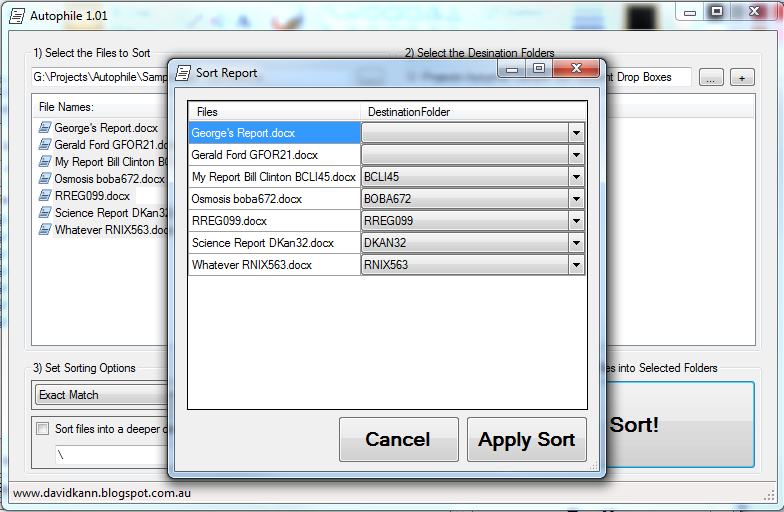784x512 pixels.
Task: Open the RNIX563 destination dropdown
Action: tap(576, 265)
